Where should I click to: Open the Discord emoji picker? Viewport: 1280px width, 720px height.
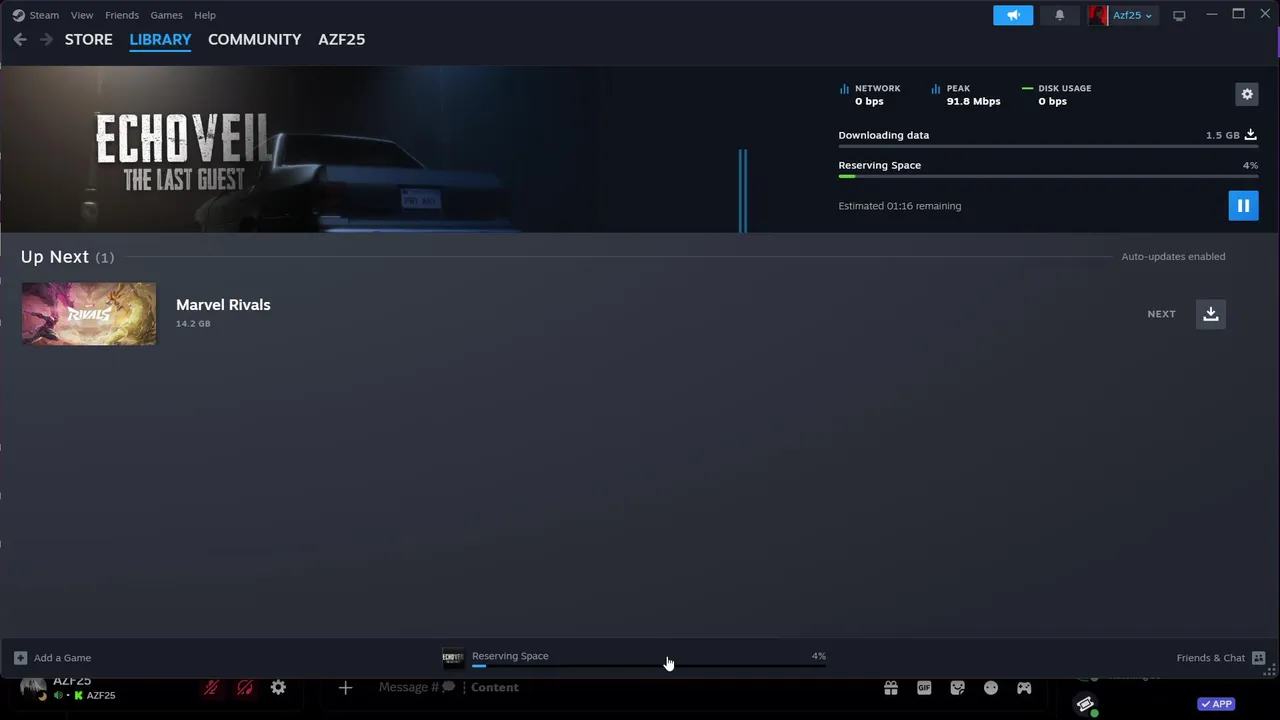[991, 688]
